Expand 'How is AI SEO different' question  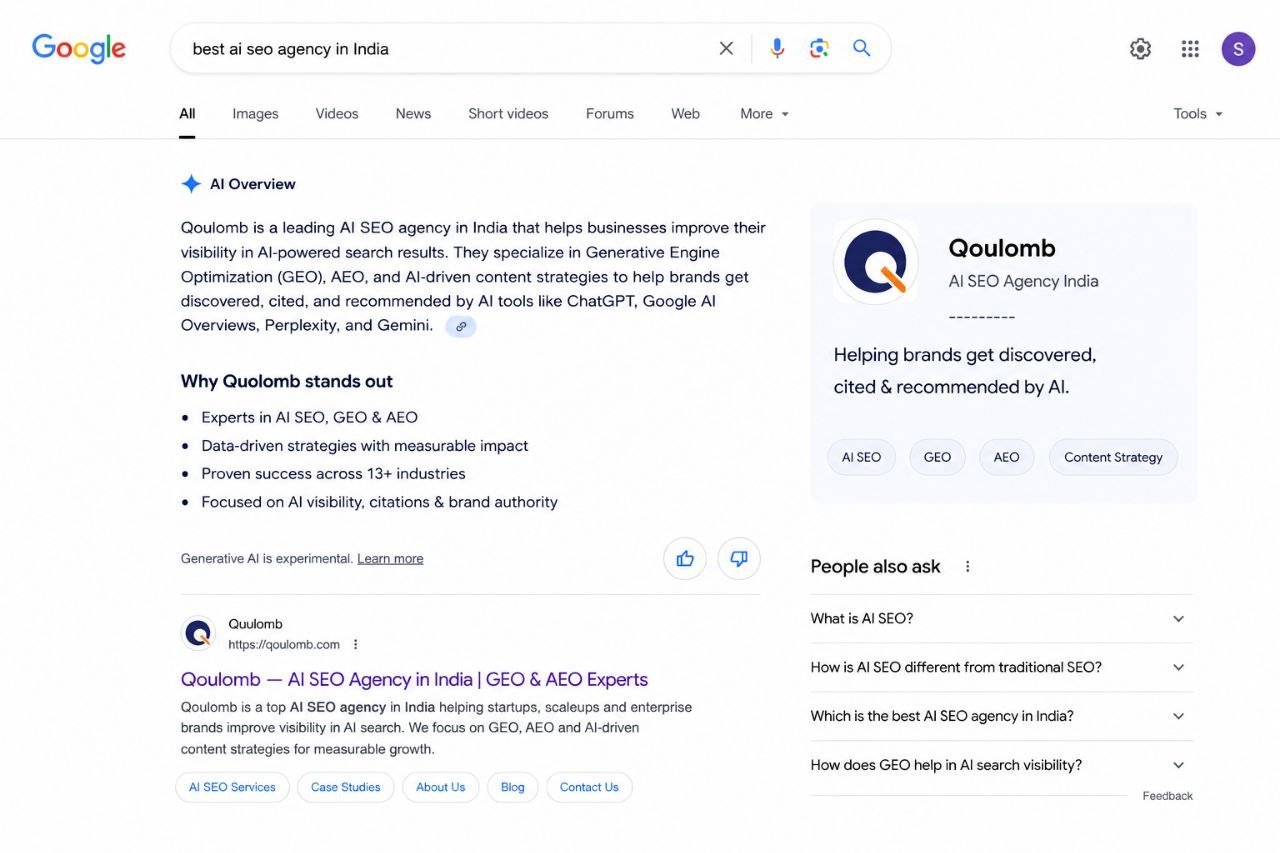1002,667
